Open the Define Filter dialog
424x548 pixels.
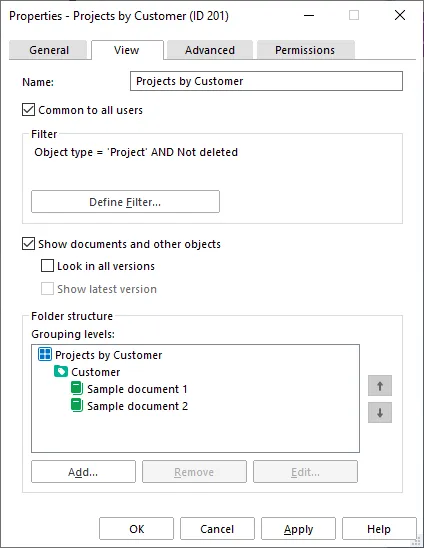[x=125, y=202]
